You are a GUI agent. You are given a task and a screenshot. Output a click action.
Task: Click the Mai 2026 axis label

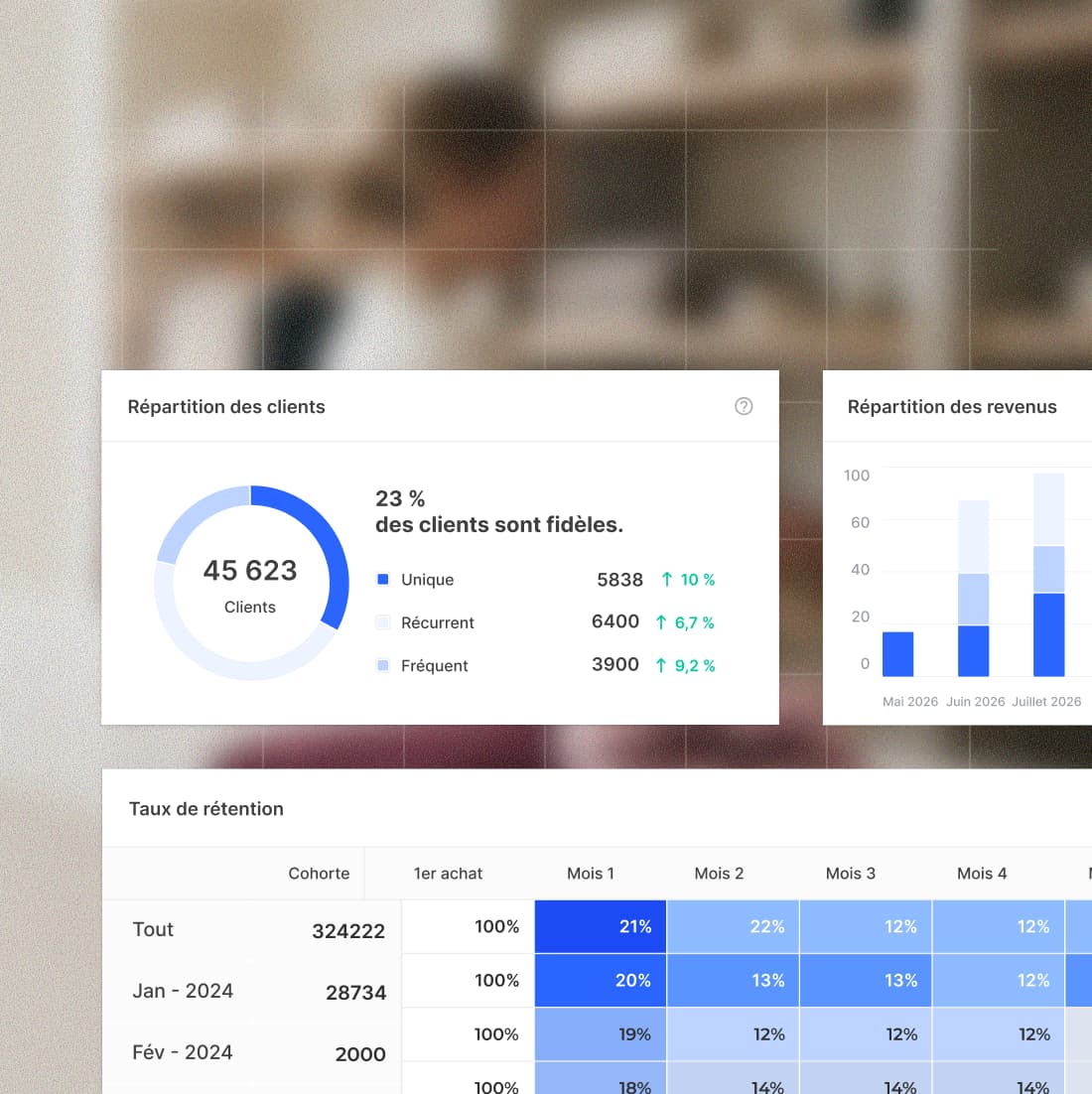tap(910, 701)
